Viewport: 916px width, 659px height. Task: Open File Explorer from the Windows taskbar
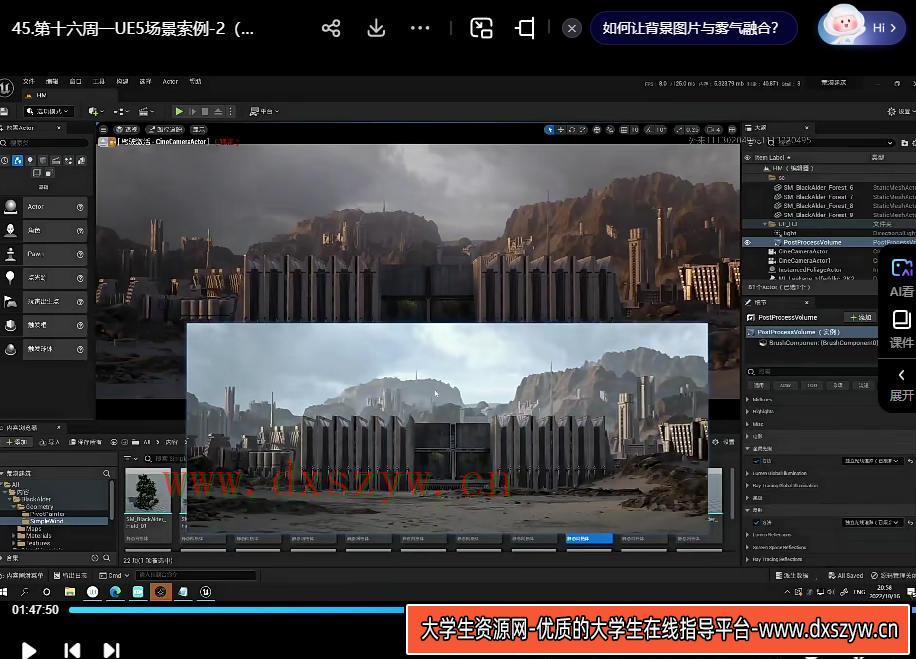[x=70, y=592]
